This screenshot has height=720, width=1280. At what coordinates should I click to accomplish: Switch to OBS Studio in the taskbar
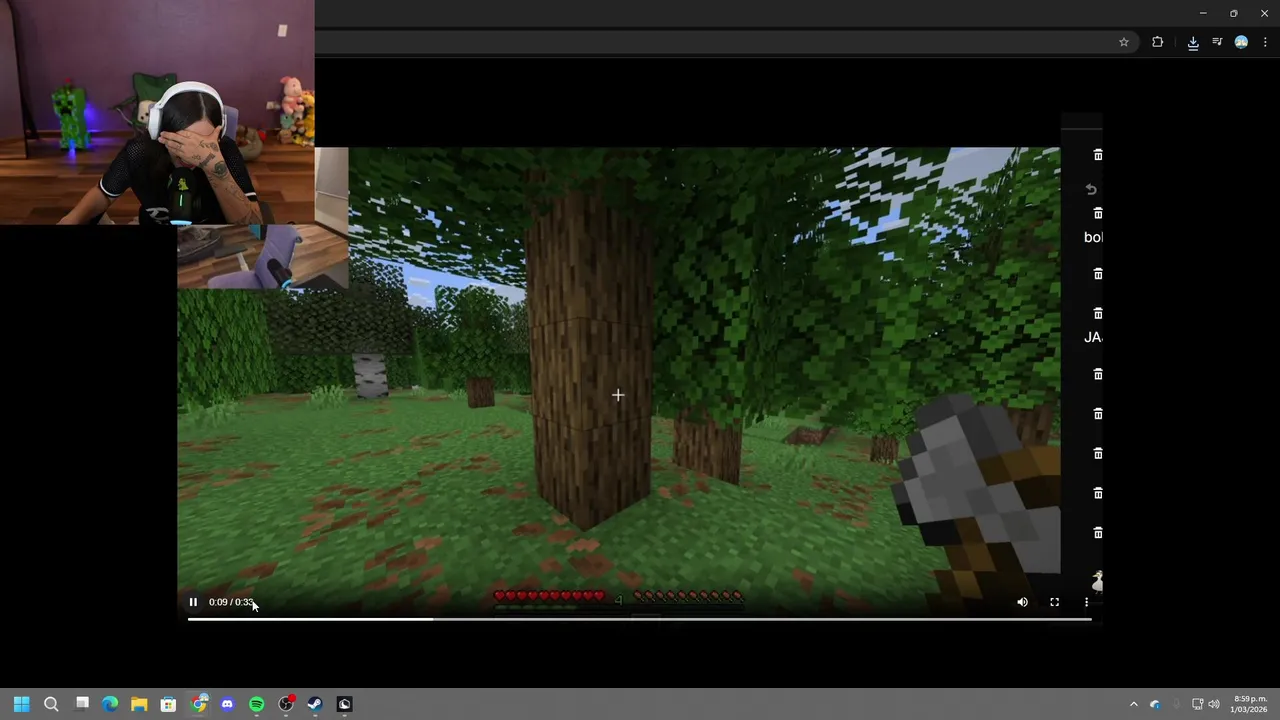coord(286,704)
